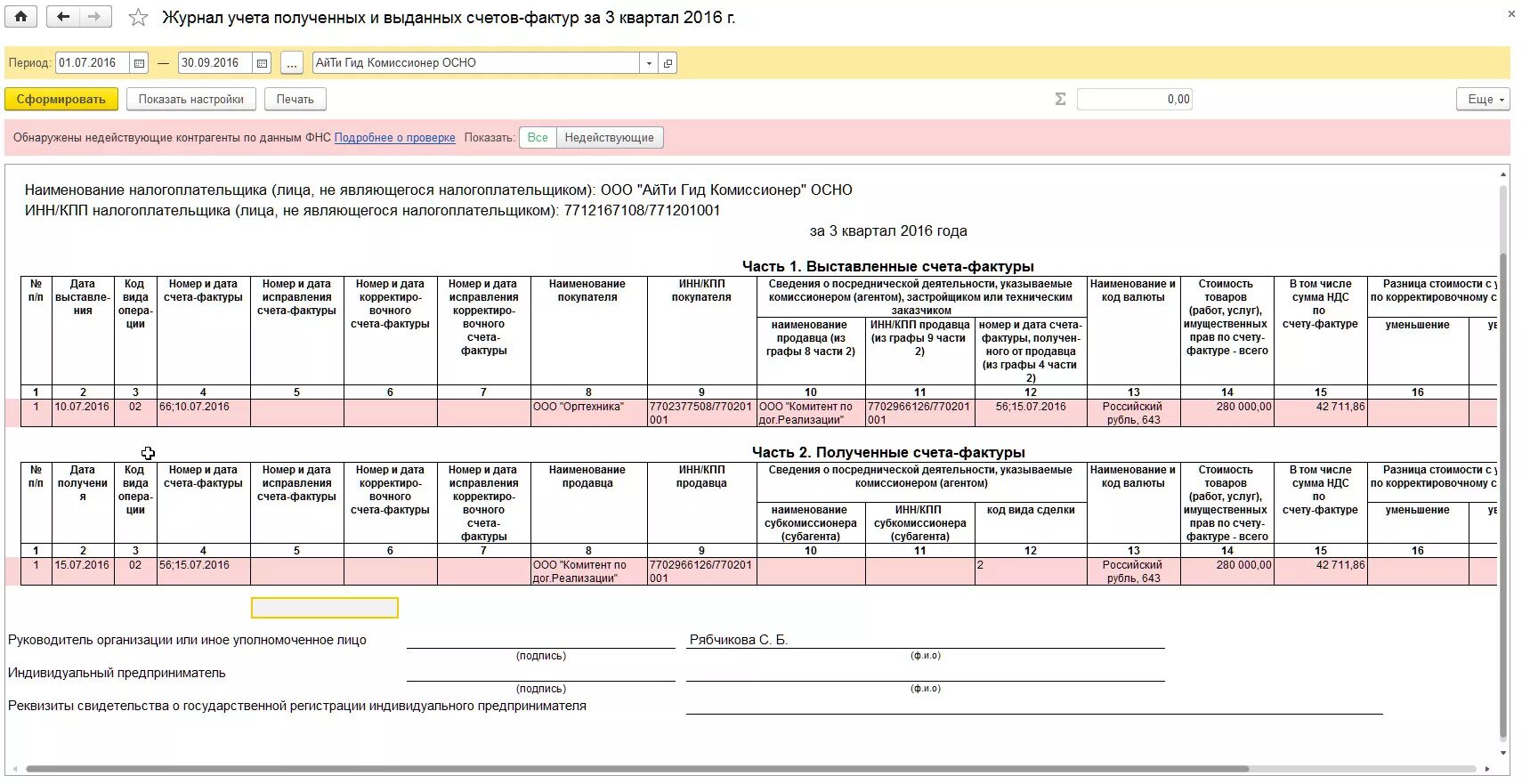Expand organization dropdown list
This screenshot has width=1522, height=784.
pyautogui.click(x=649, y=63)
